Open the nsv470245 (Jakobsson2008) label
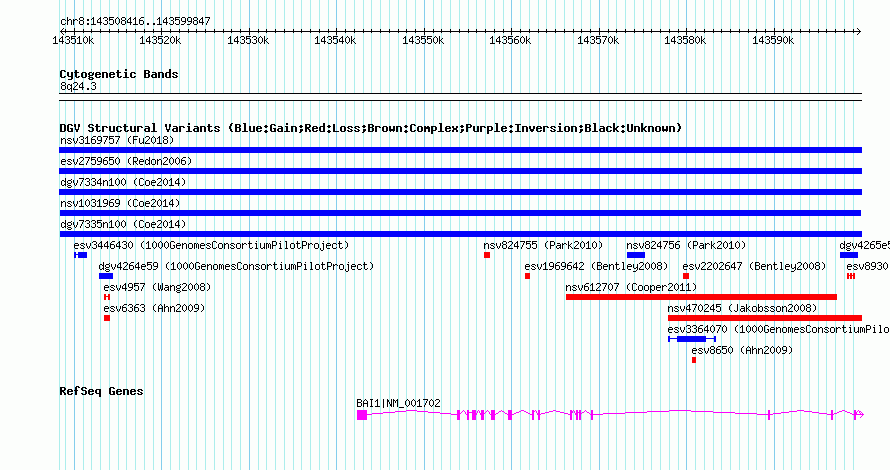The width and height of the screenshot is (890, 470). tap(742, 308)
